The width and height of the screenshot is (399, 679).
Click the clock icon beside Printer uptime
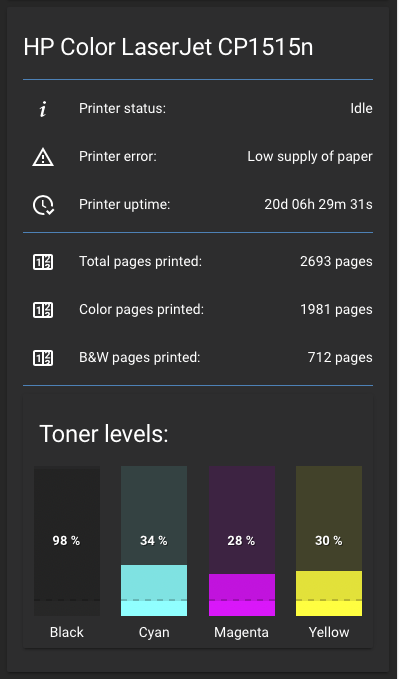pyautogui.click(x=43, y=205)
